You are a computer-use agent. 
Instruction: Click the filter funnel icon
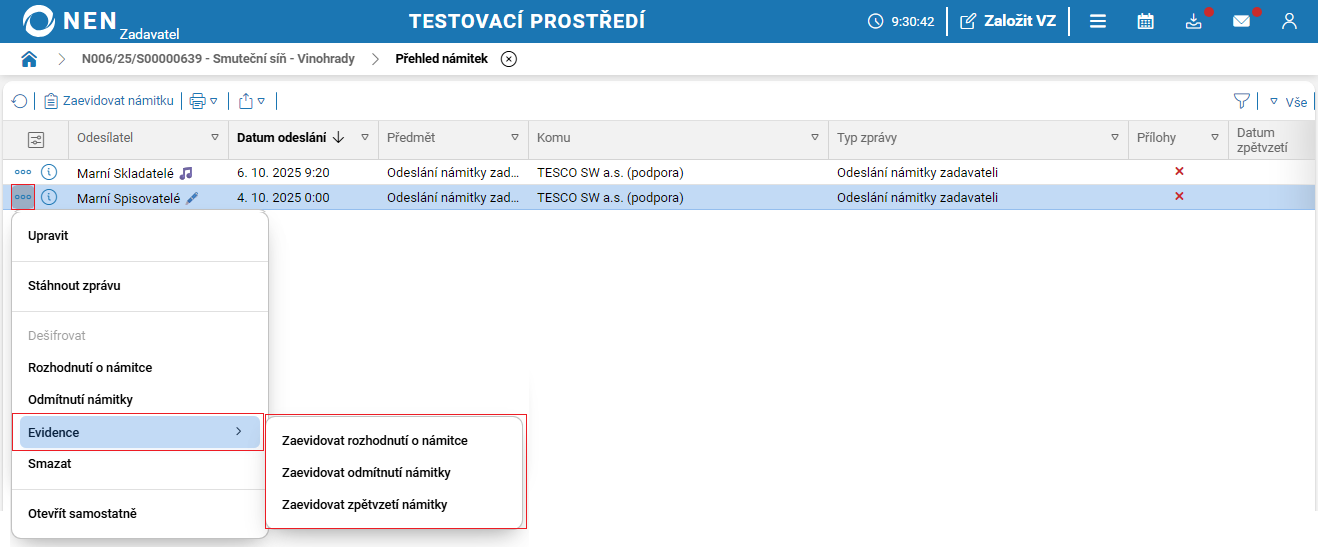(x=1242, y=101)
